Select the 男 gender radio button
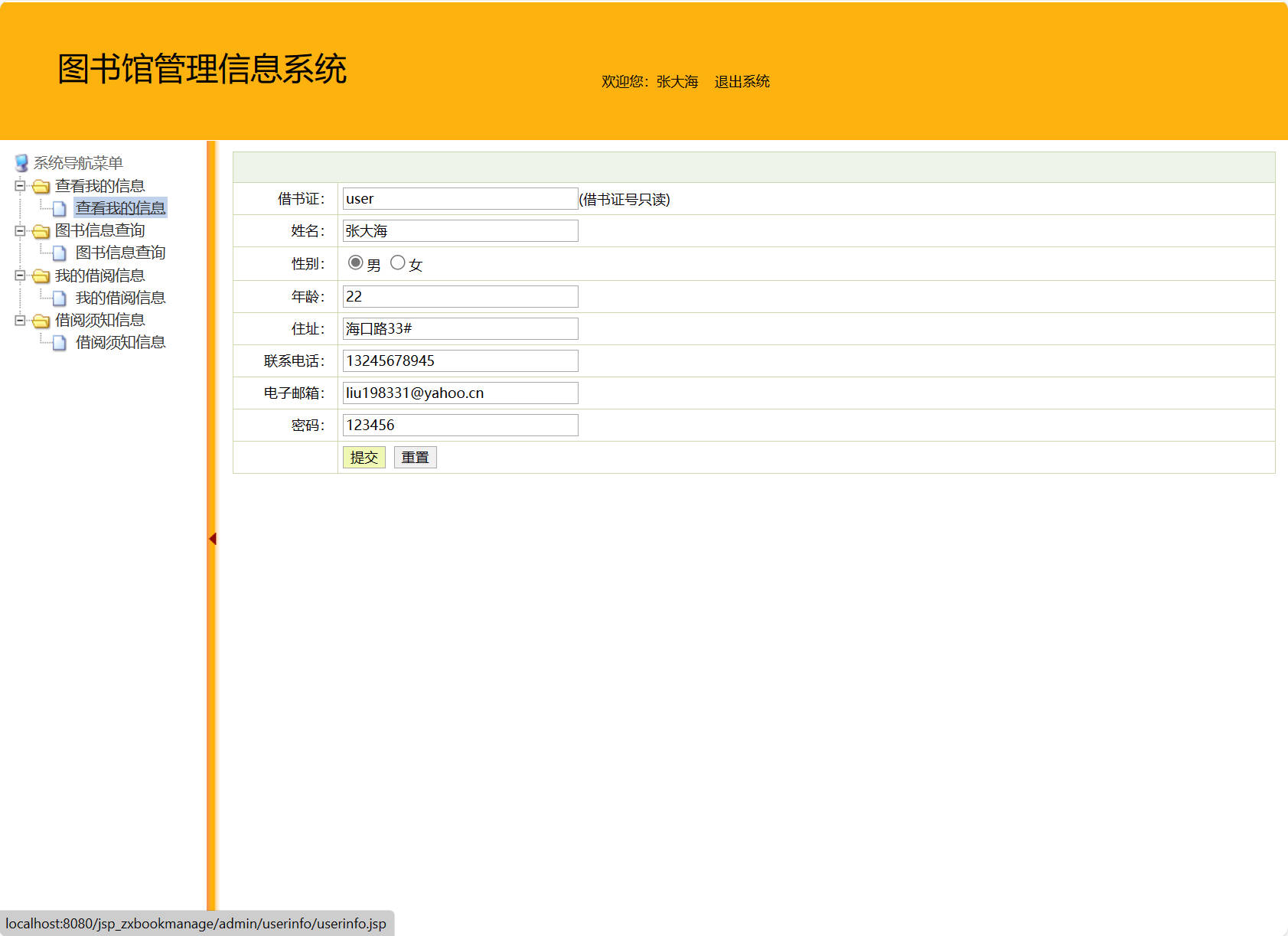Viewport: 1288px width, 936px height. point(355,263)
